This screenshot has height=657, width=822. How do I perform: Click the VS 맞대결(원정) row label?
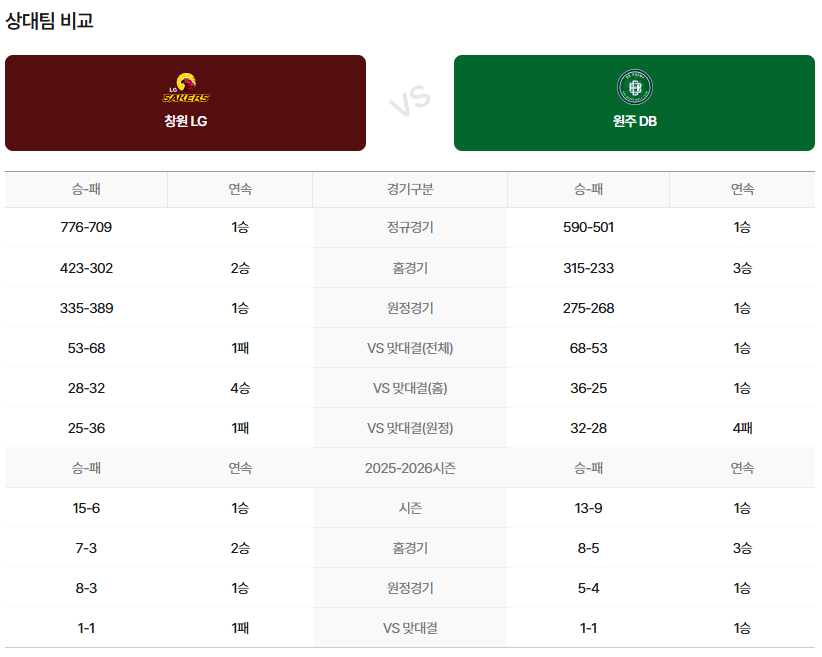pos(410,428)
